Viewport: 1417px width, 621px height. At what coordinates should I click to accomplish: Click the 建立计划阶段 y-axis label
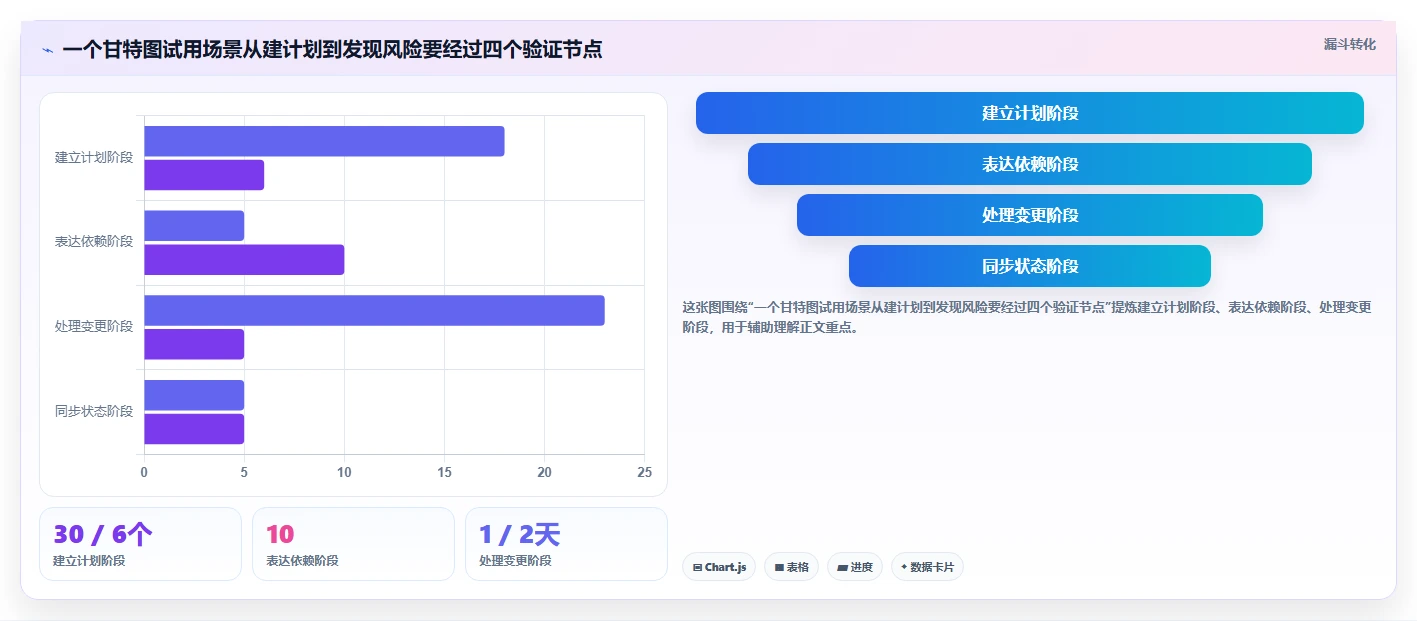click(94, 158)
